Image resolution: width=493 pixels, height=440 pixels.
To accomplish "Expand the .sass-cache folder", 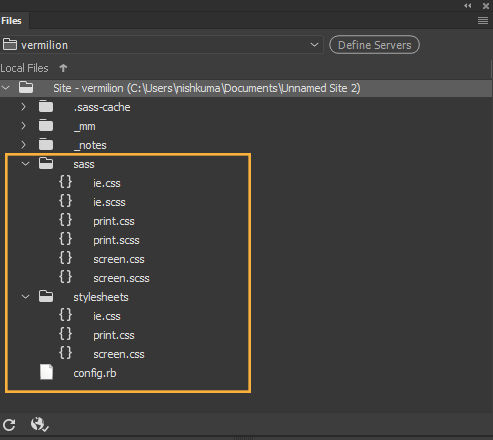I will click(x=23, y=107).
